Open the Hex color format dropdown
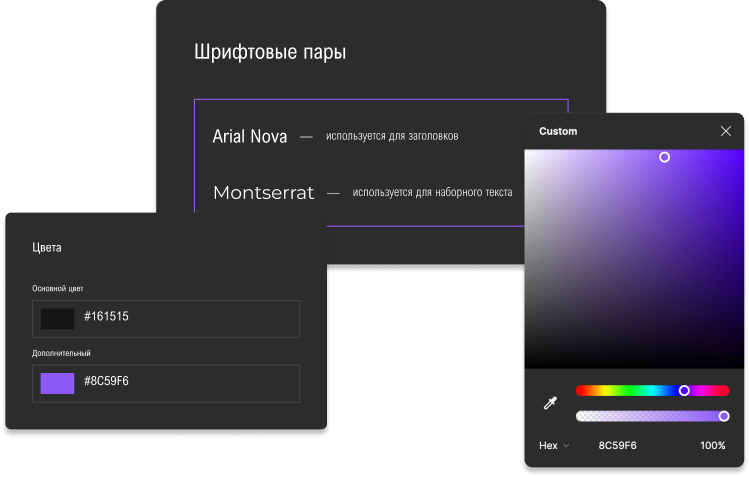This screenshot has height=477, width=749. [x=554, y=445]
